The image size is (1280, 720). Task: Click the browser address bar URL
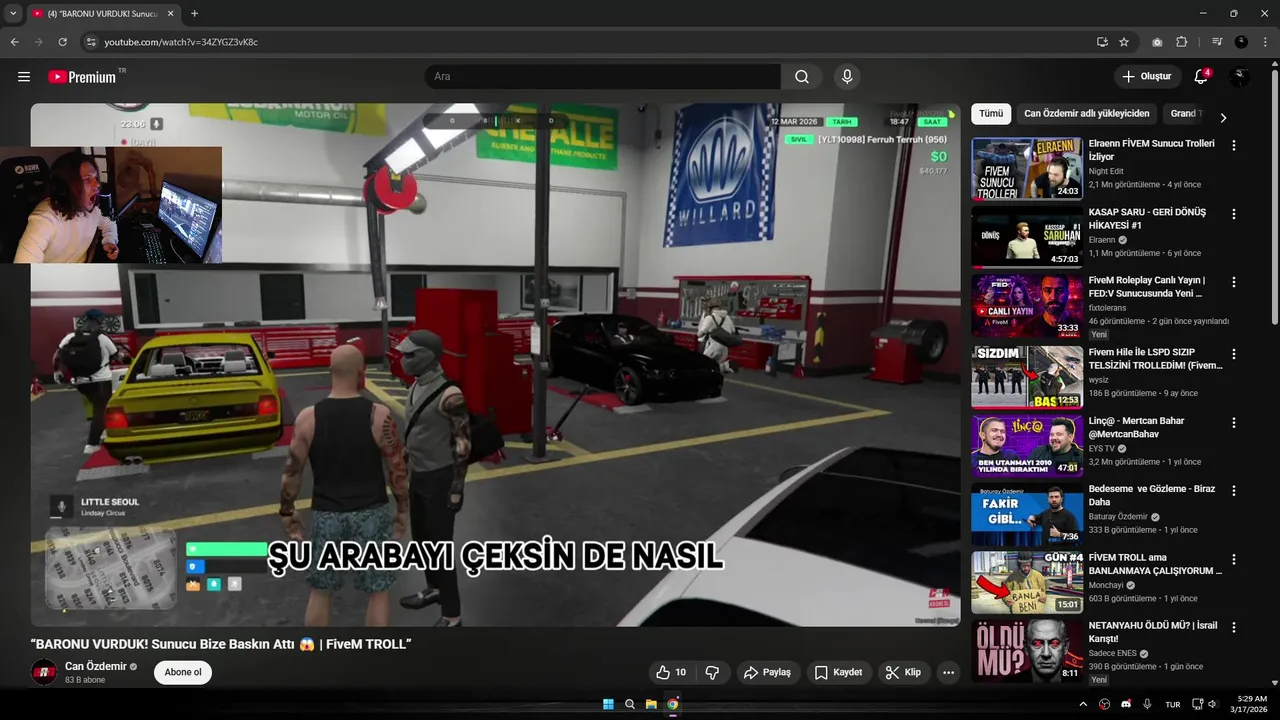(181, 42)
